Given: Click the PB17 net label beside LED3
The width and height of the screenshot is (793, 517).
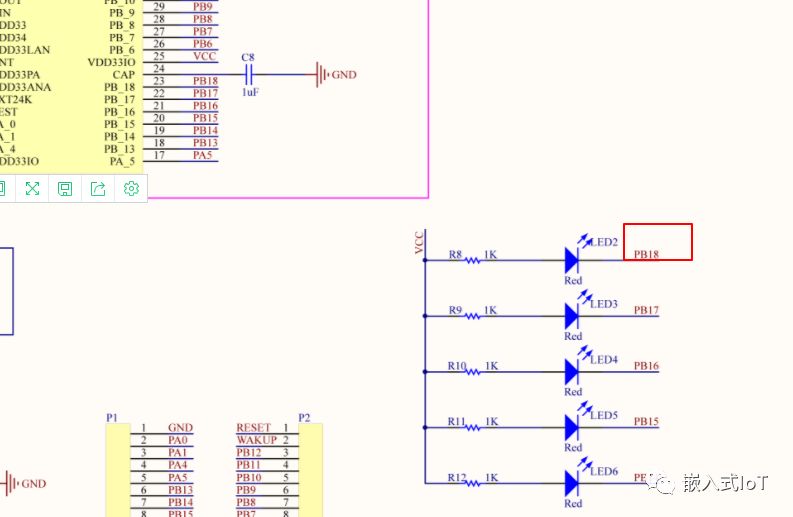Looking at the screenshot, I should [x=647, y=310].
